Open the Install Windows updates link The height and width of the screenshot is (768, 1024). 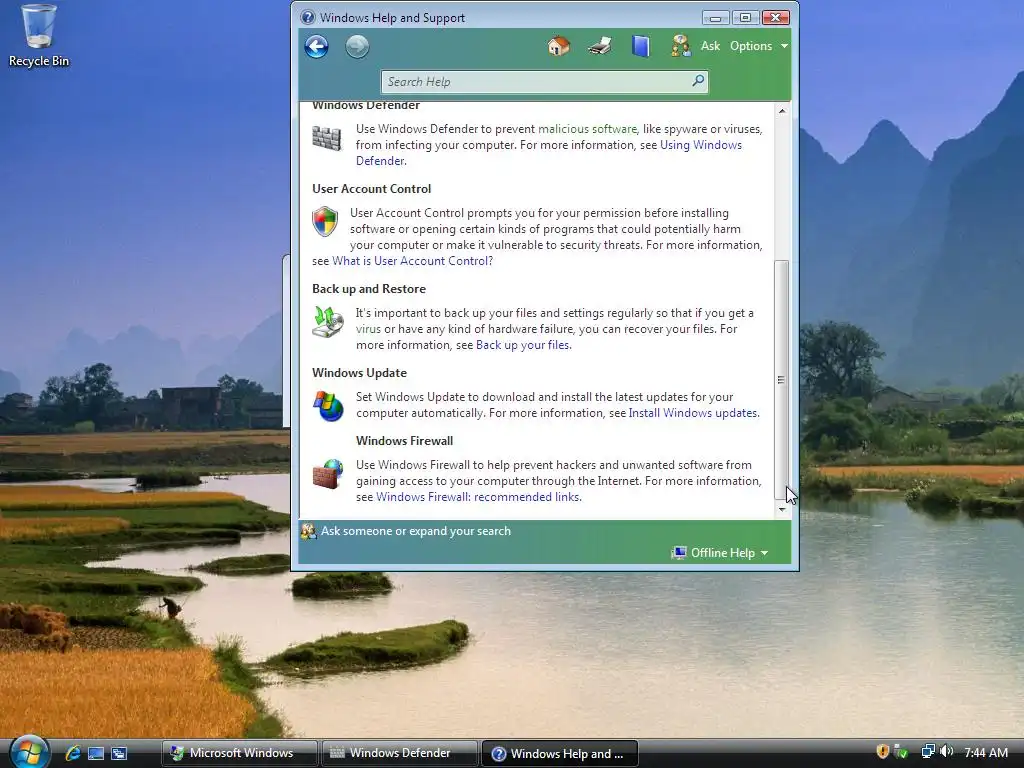[693, 413]
